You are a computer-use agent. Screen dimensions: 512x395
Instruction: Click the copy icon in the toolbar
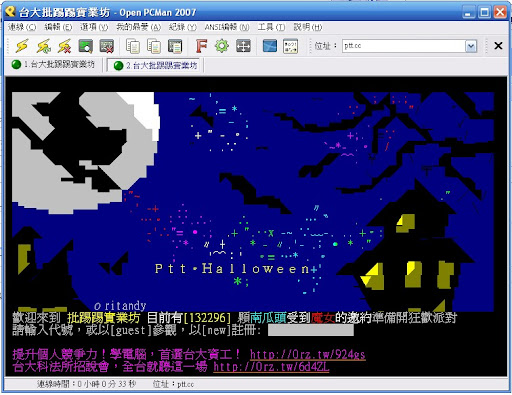[133, 46]
